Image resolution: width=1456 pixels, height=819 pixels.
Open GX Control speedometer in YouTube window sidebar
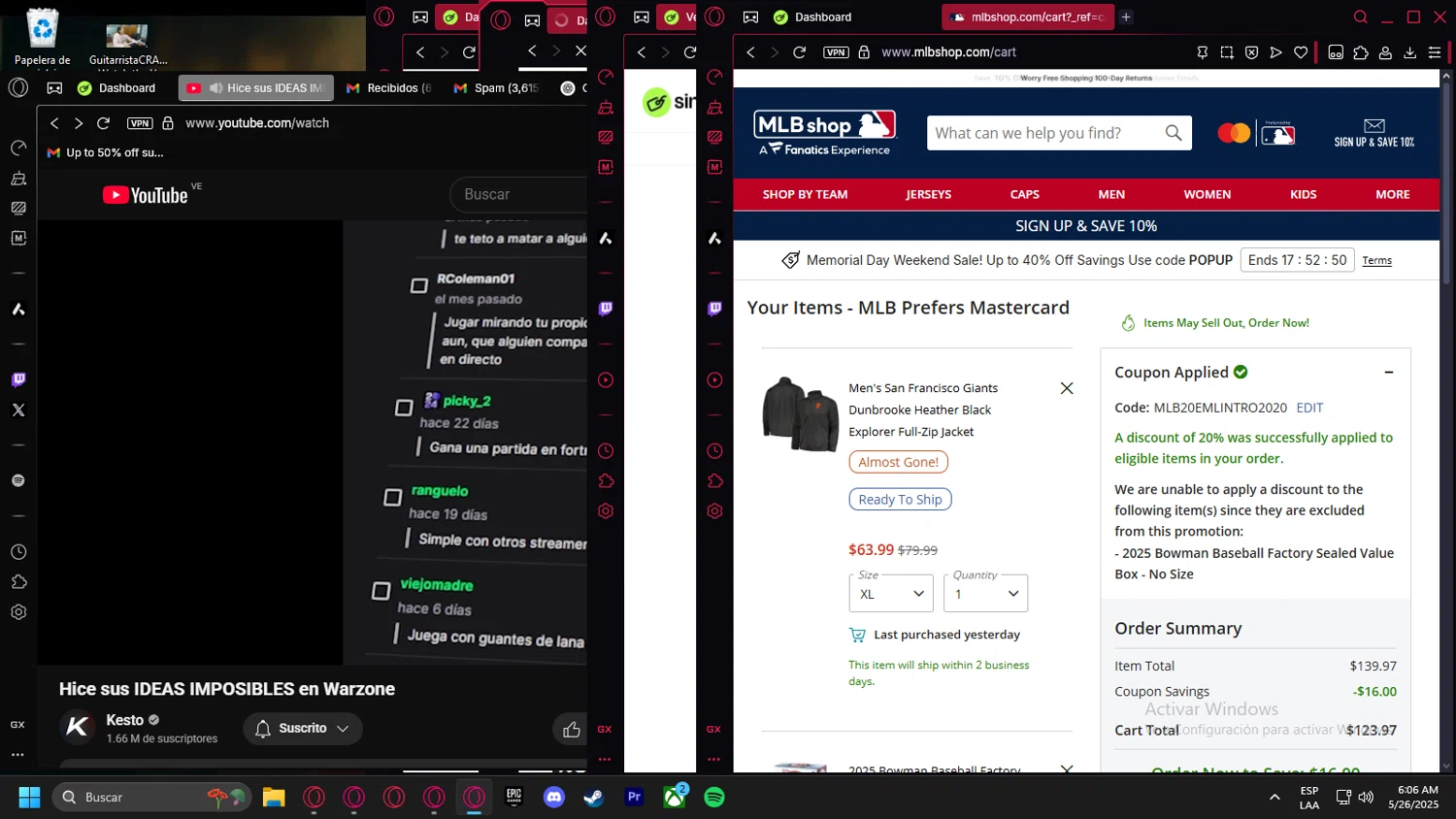pos(18,147)
